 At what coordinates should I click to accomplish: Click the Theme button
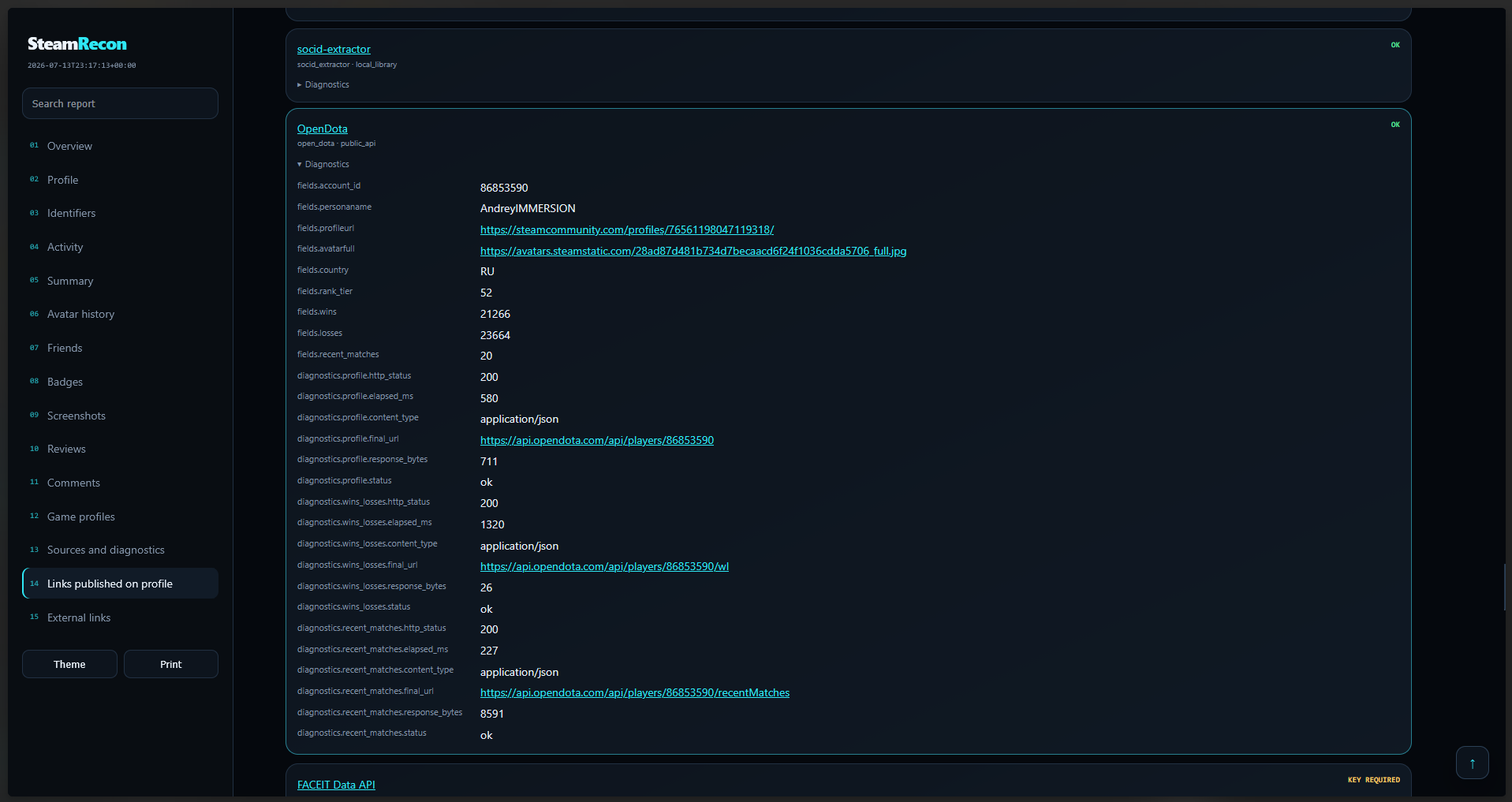point(69,664)
